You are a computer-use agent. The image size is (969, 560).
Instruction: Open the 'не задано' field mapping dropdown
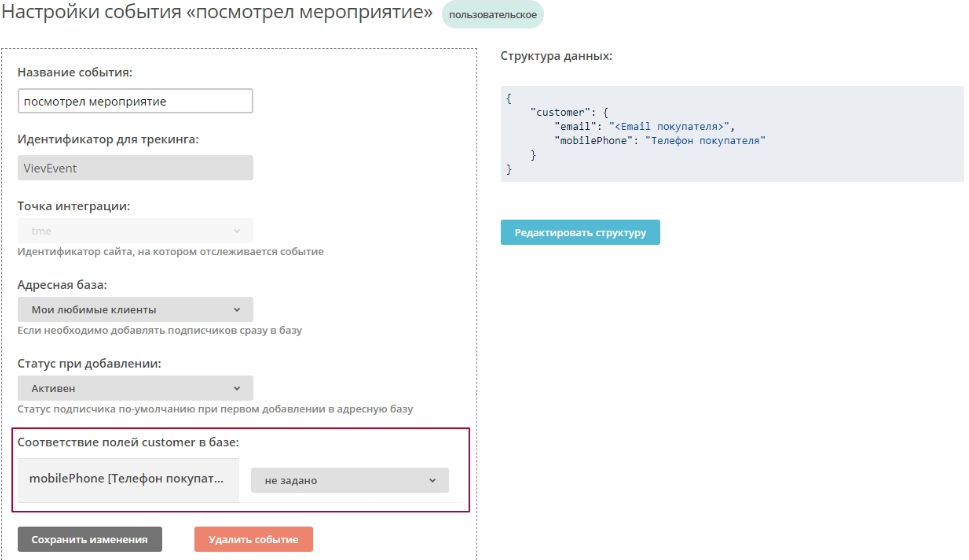(x=349, y=480)
